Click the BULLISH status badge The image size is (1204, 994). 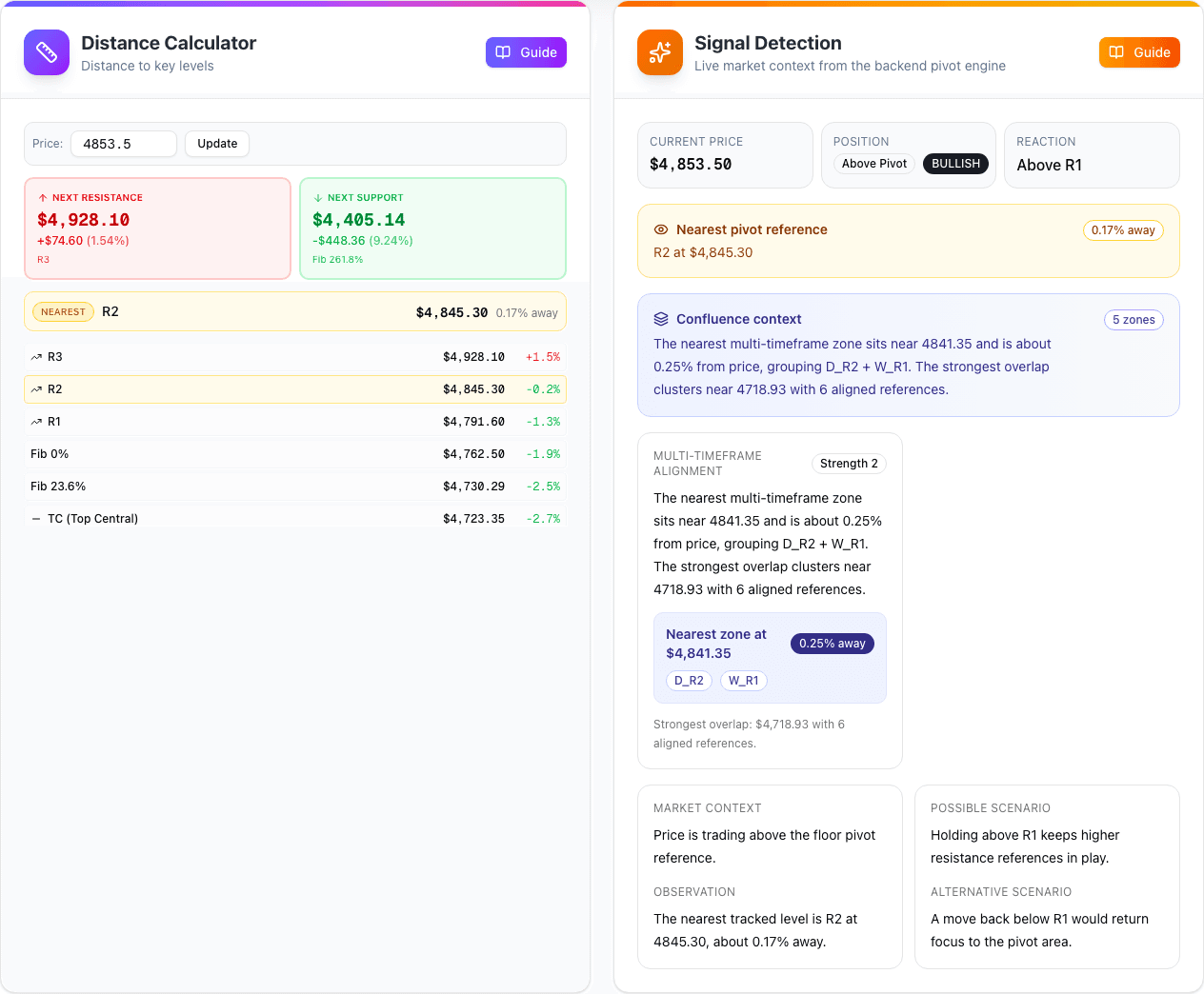pyautogui.click(x=955, y=164)
